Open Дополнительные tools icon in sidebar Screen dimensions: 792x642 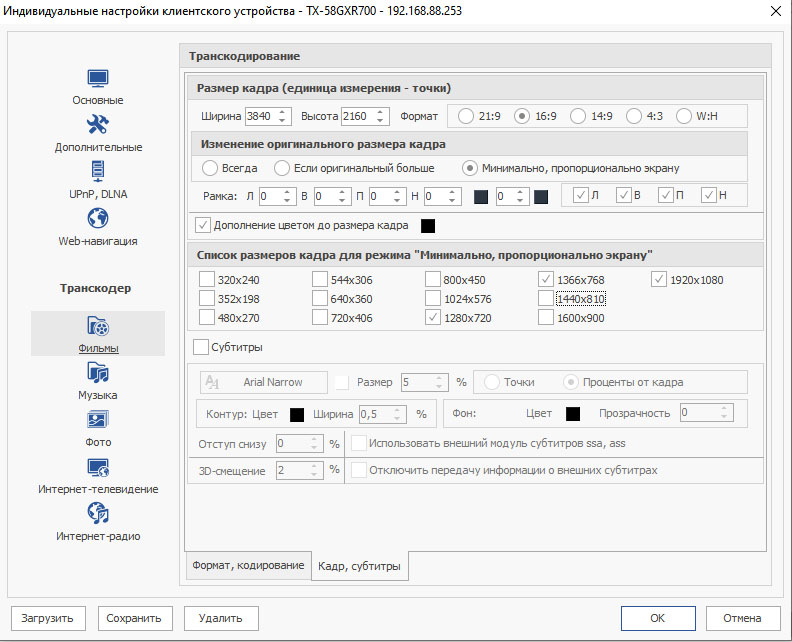click(x=98, y=125)
